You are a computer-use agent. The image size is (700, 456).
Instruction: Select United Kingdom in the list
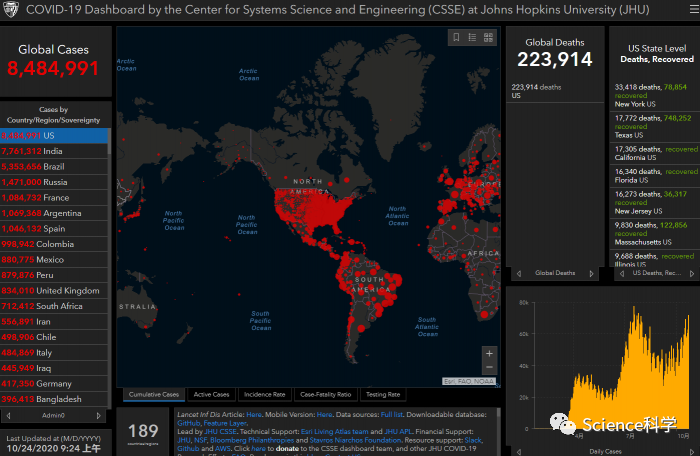[x=54, y=291]
